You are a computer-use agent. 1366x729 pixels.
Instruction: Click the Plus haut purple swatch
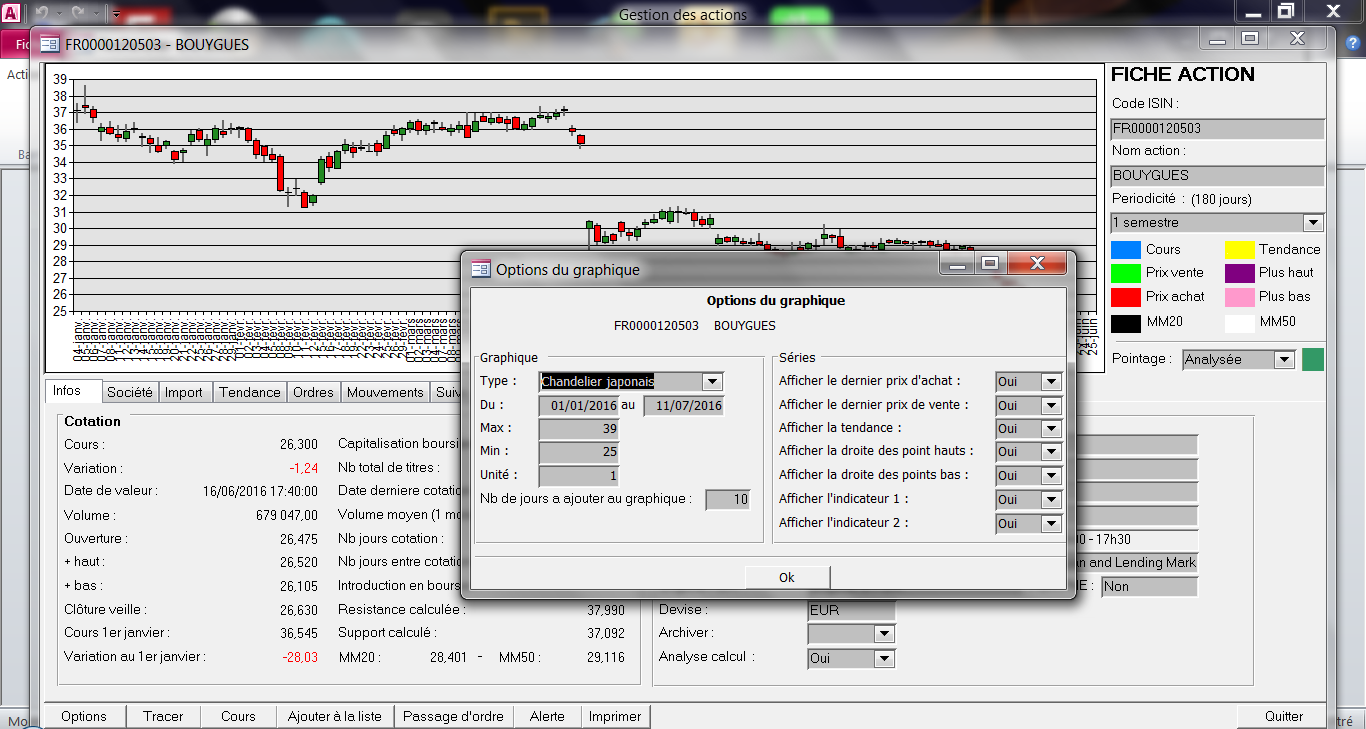1240,273
